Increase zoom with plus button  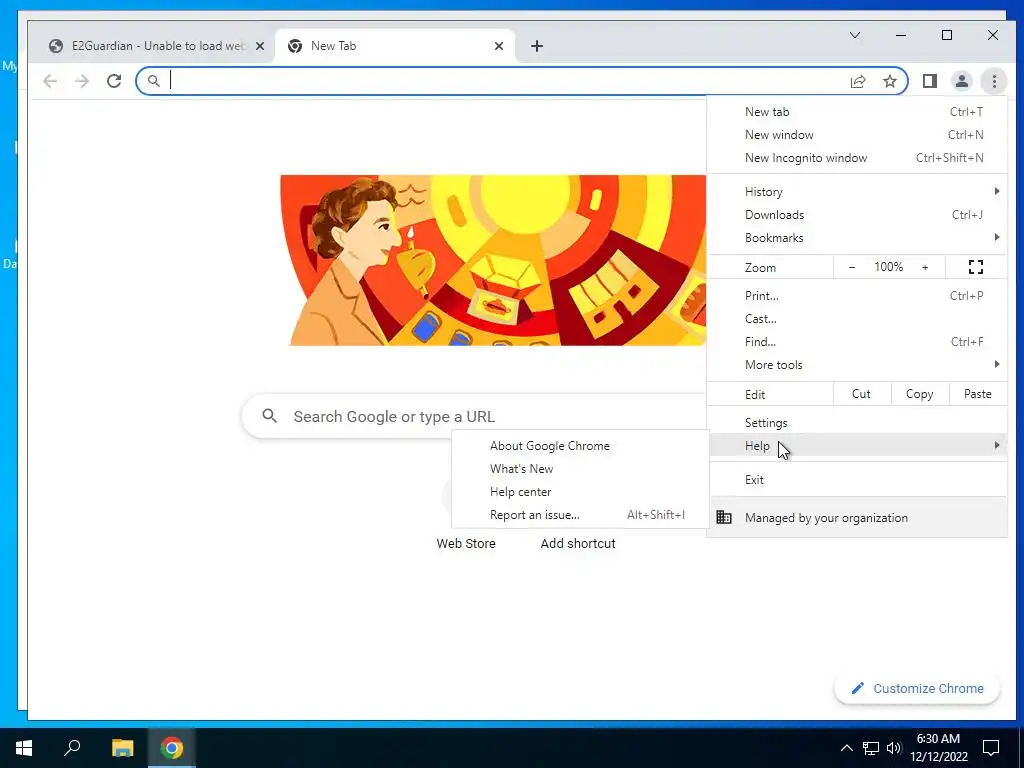(x=925, y=267)
